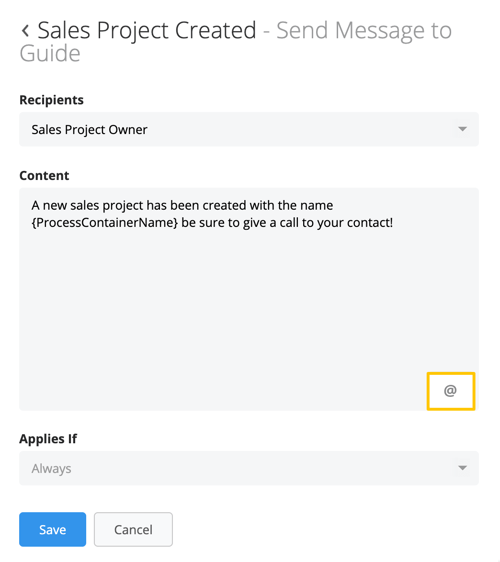Click the @ insert-variable icon
This screenshot has width=500, height=562.
coord(451,391)
